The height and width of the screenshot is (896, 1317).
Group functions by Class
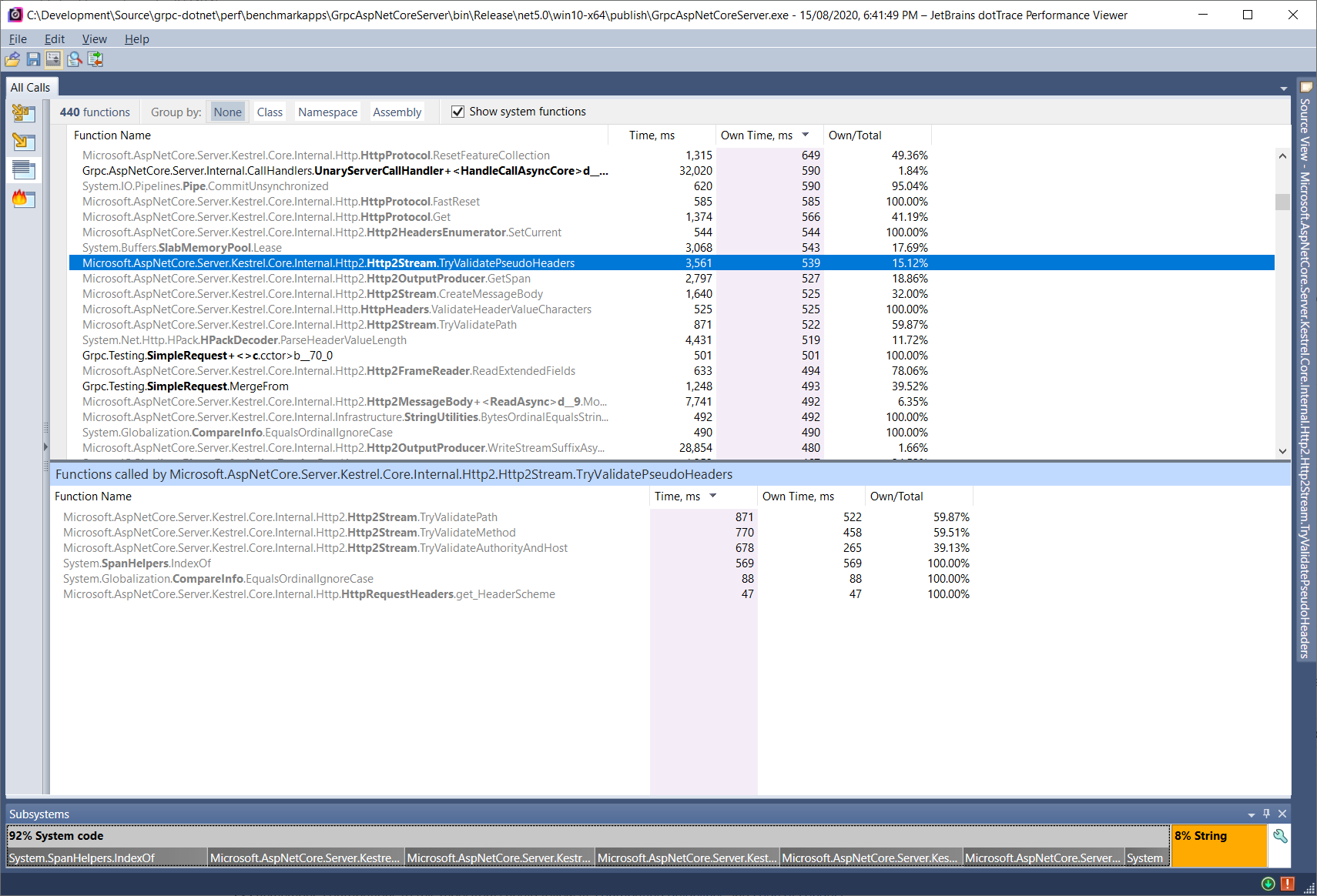[x=270, y=112]
